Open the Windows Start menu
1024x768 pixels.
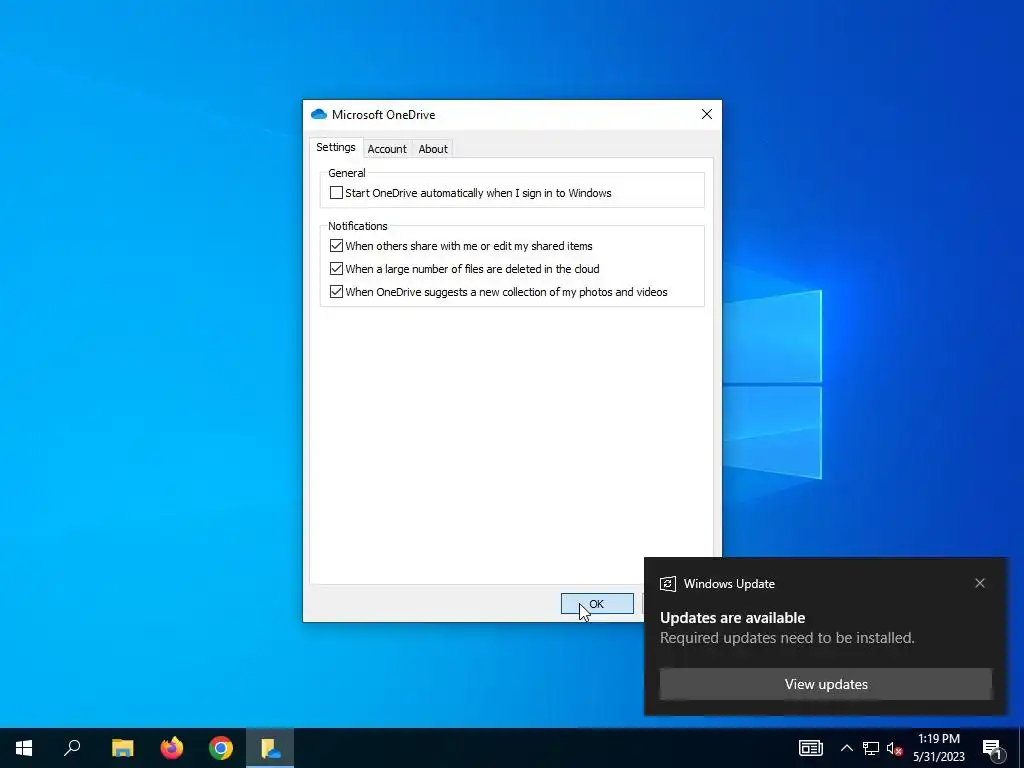pos(24,748)
